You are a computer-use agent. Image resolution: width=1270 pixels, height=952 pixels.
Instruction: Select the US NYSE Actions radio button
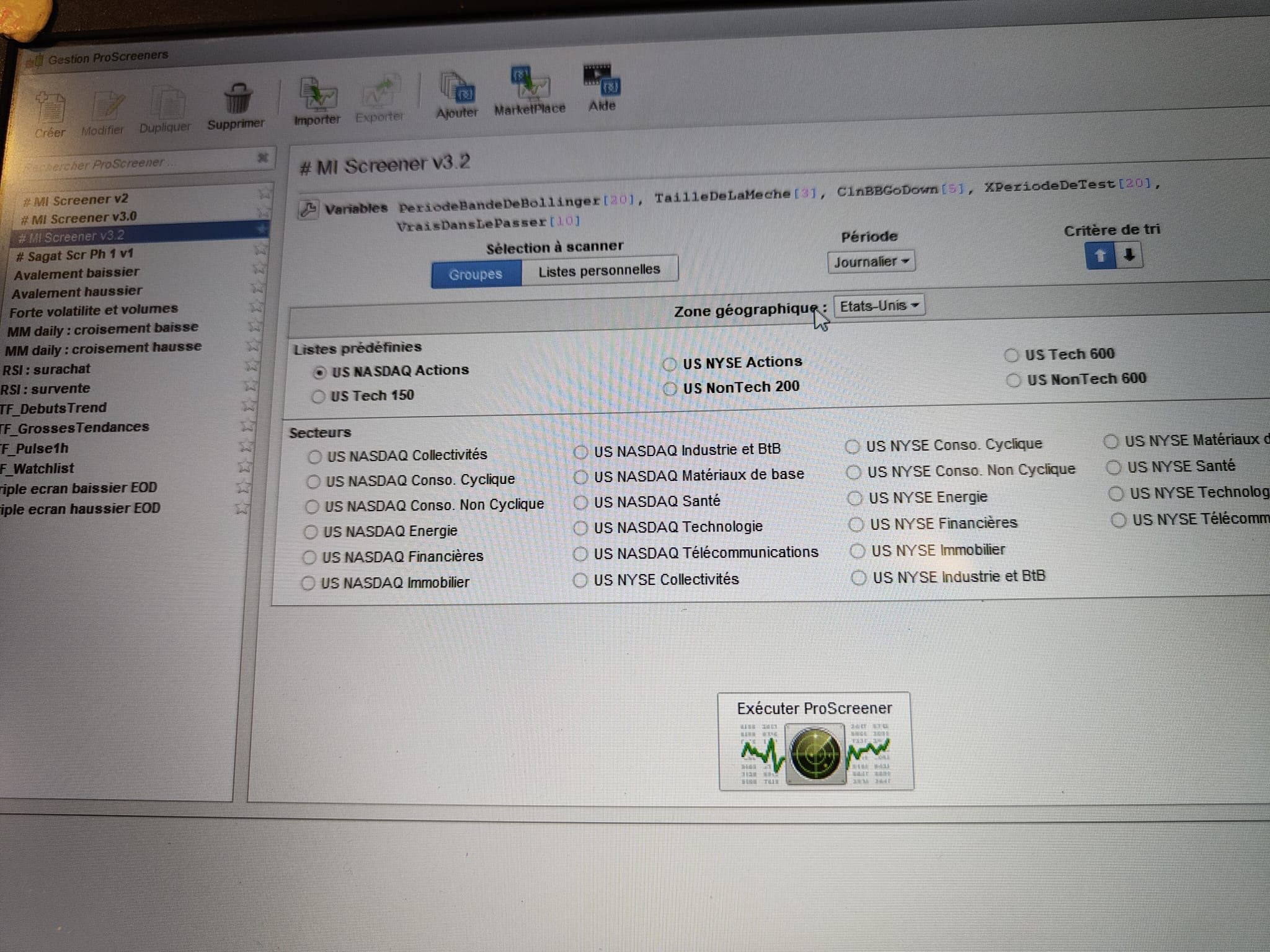[x=670, y=364]
